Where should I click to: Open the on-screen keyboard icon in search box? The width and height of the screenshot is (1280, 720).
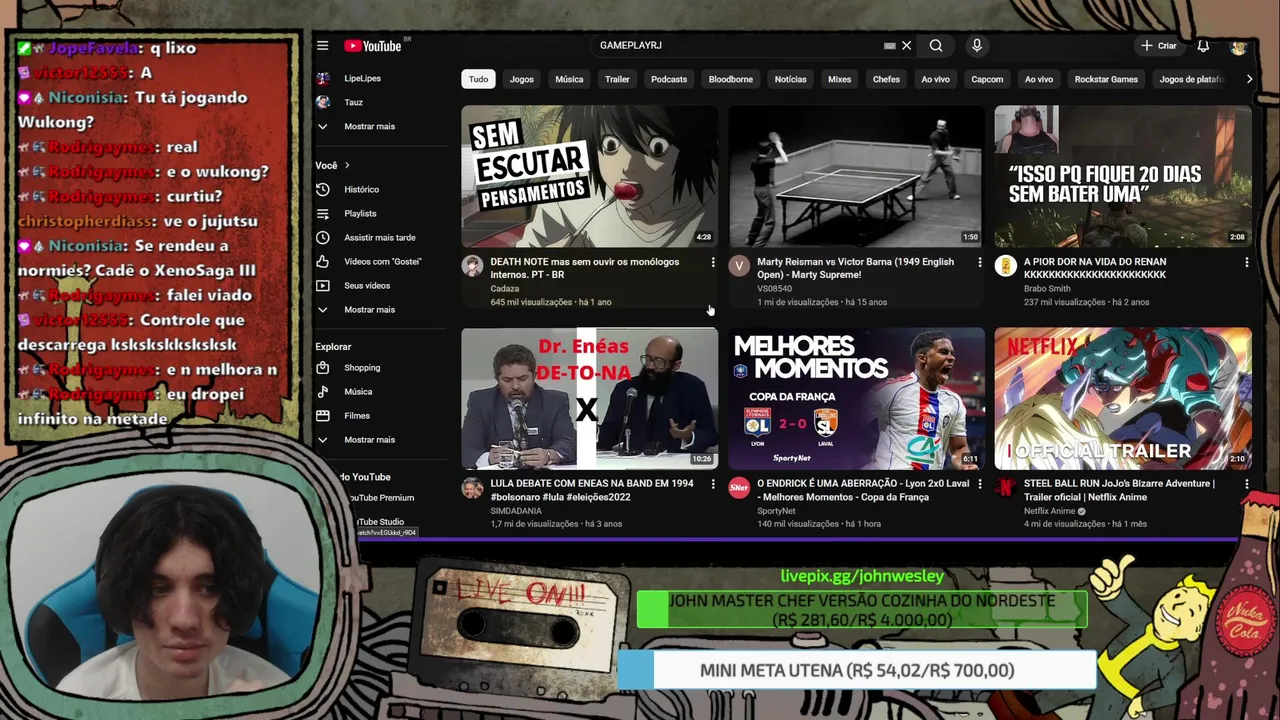click(x=889, y=46)
